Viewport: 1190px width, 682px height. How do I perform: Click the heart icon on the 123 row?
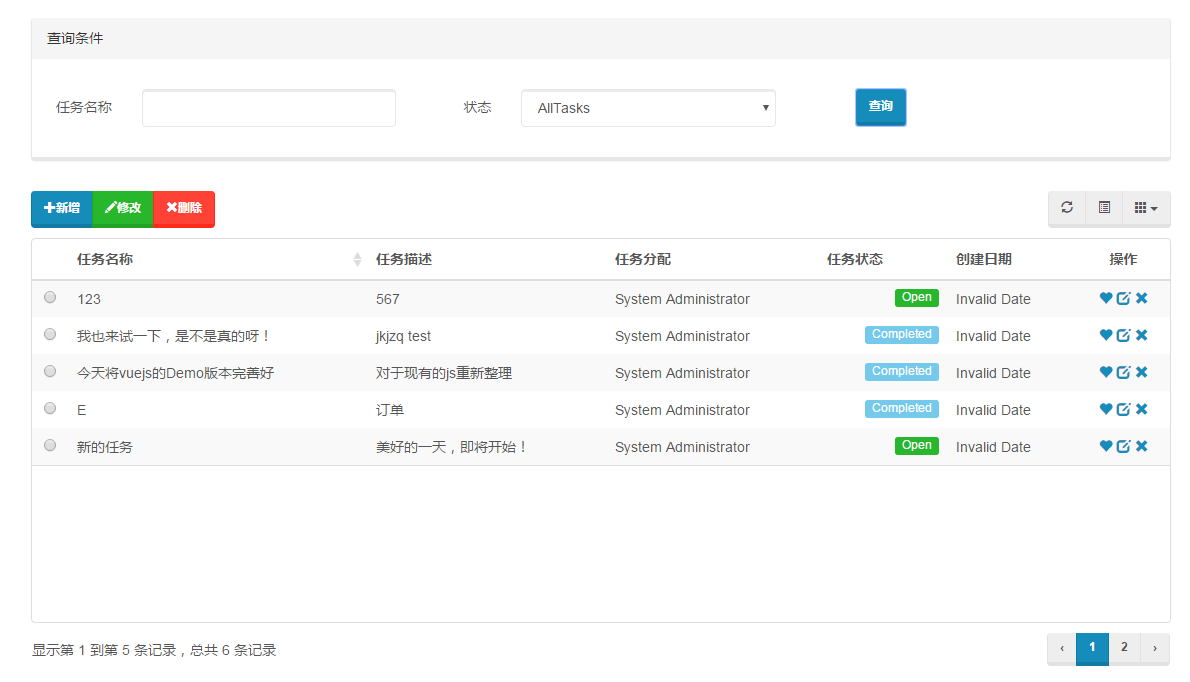[1105, 297]
